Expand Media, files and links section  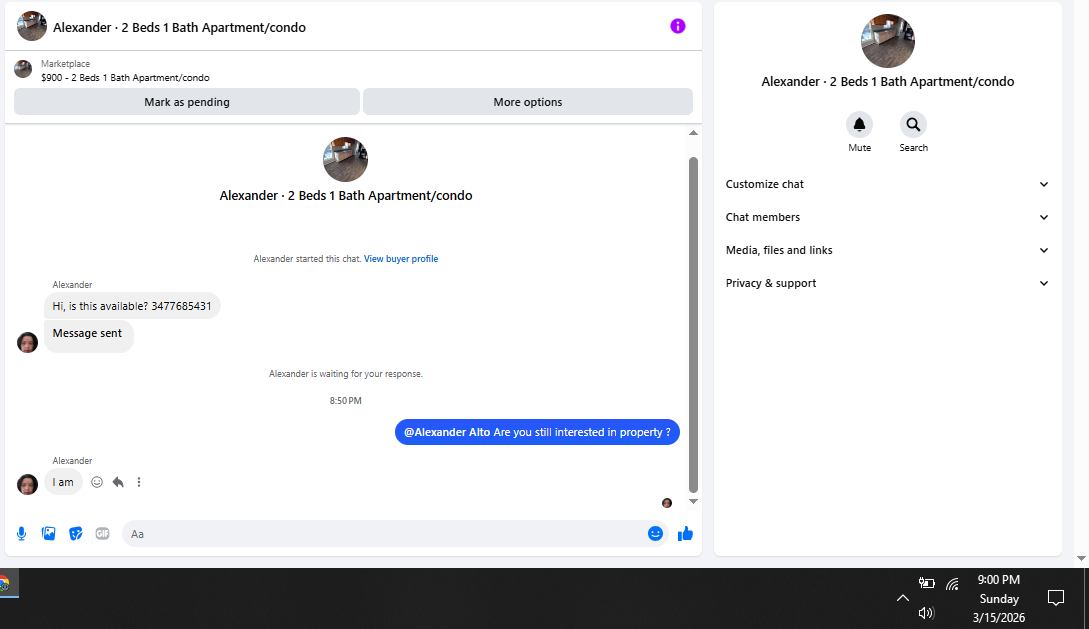(x=887, y=250)
